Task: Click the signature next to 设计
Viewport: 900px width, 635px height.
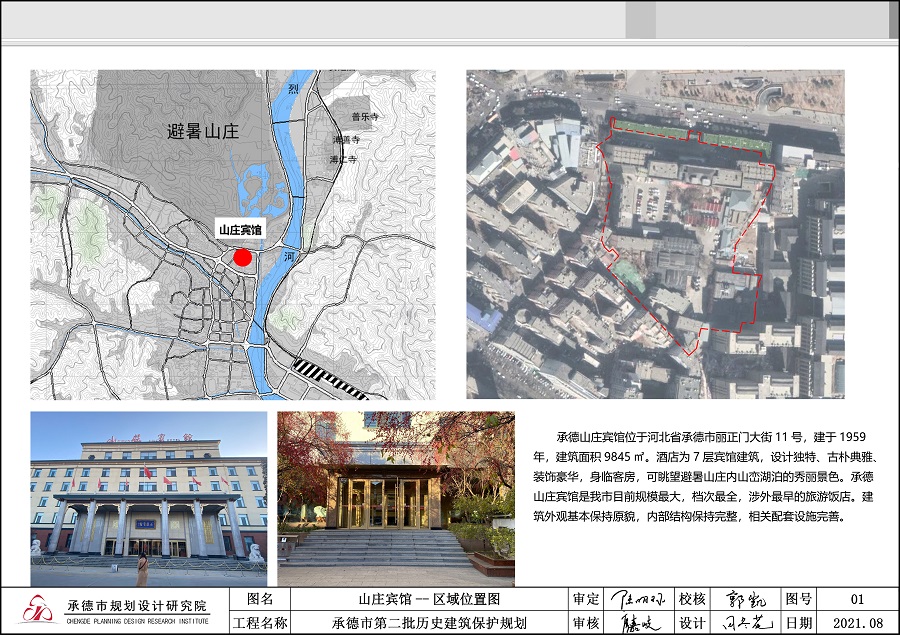Action: coord(742,623)
